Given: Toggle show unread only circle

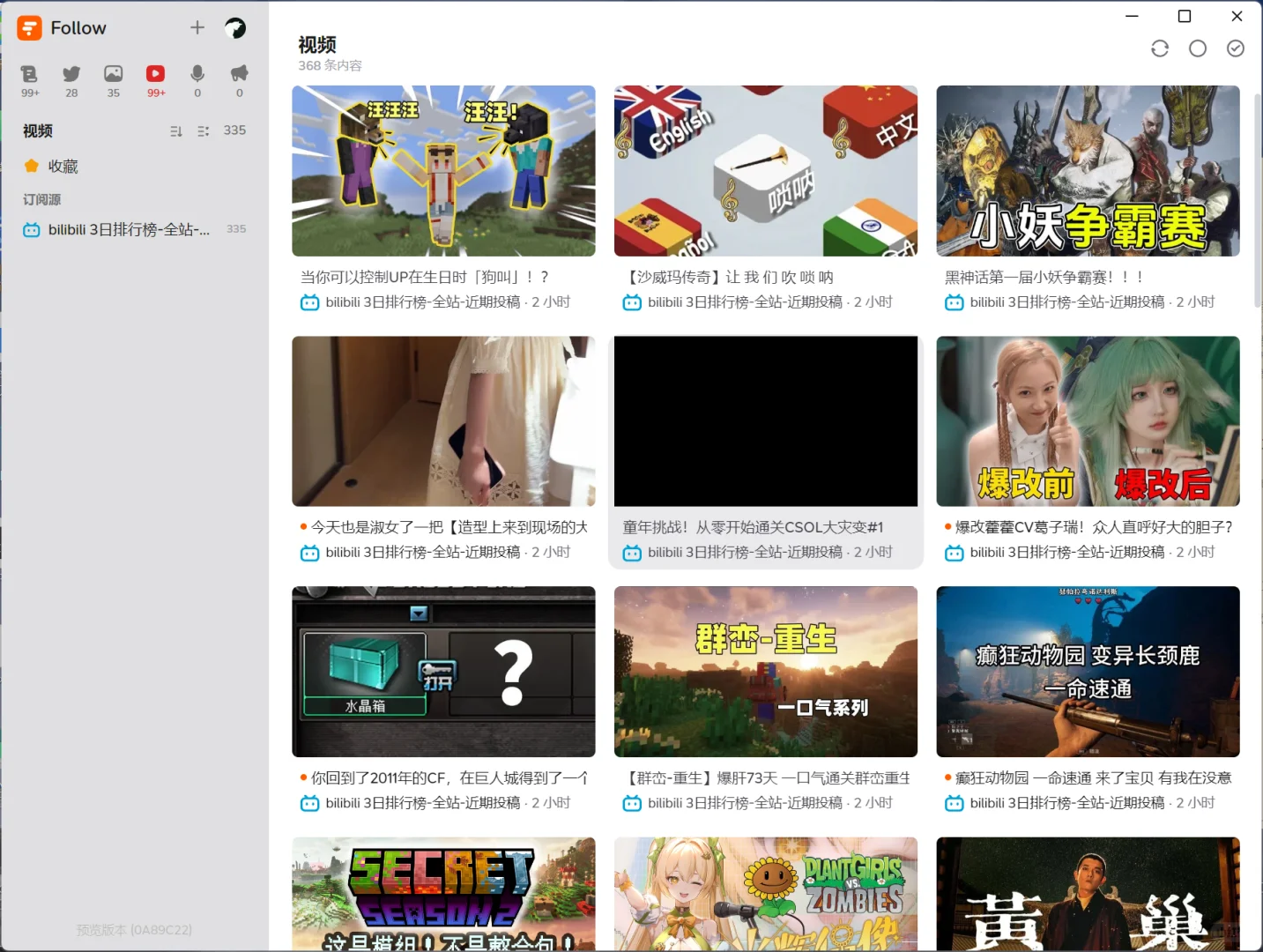Looking at the screenshot, I should tap(1198, 48).
